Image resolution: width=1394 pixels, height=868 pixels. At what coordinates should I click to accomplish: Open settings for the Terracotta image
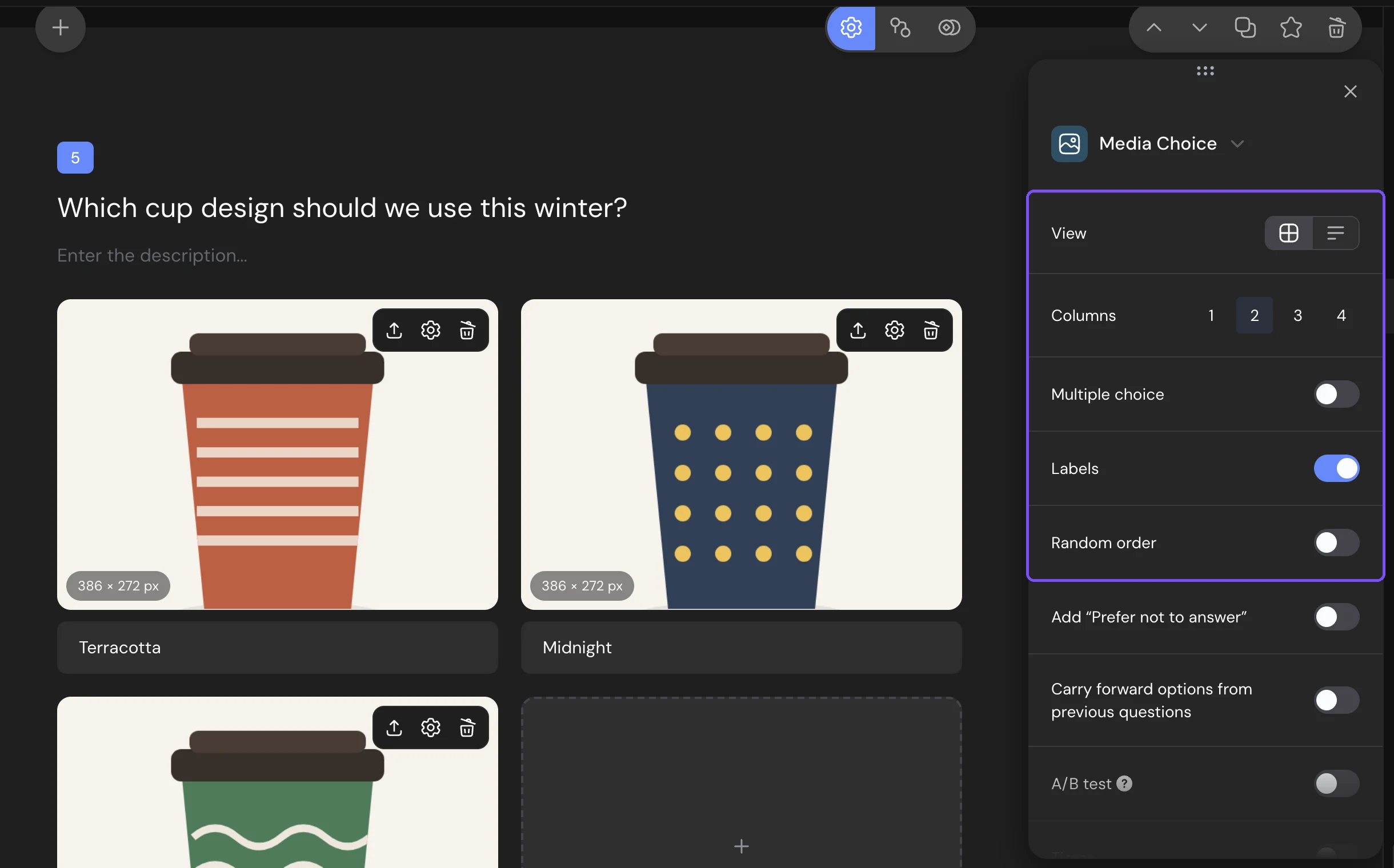coord(431,330)
